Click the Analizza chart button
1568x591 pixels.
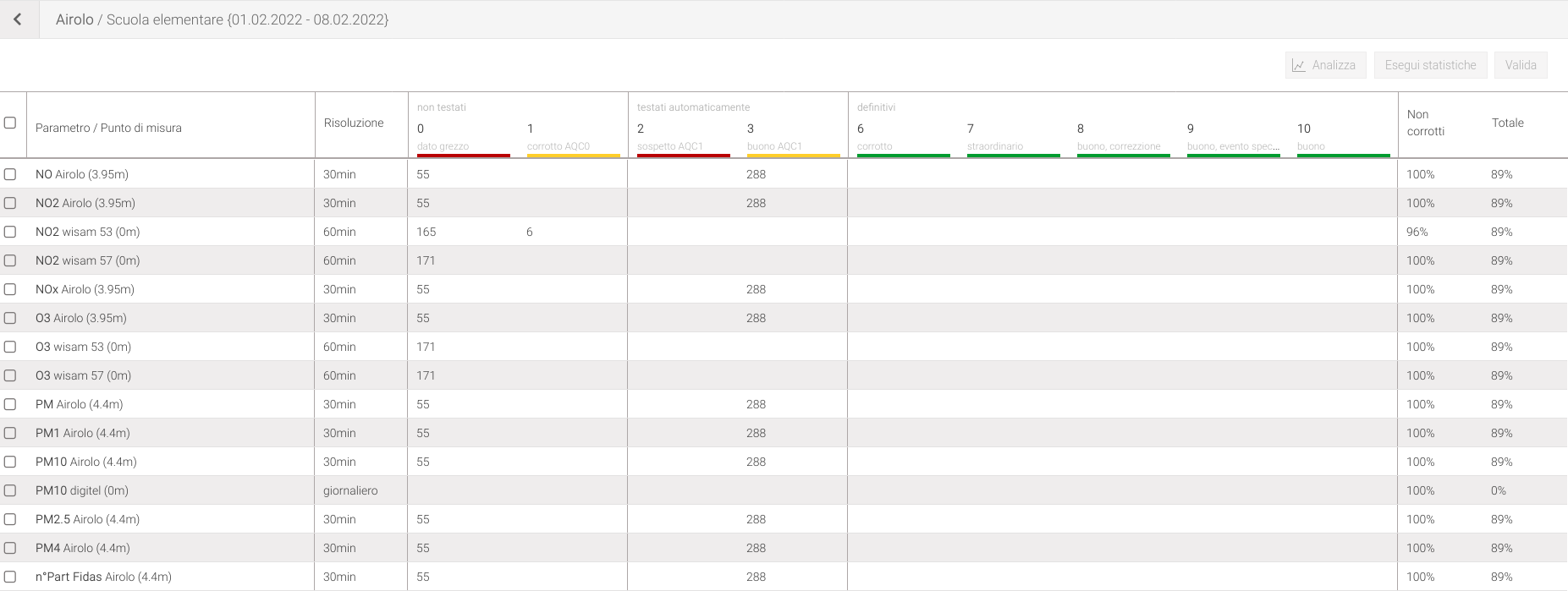[x=1325, y=65]
